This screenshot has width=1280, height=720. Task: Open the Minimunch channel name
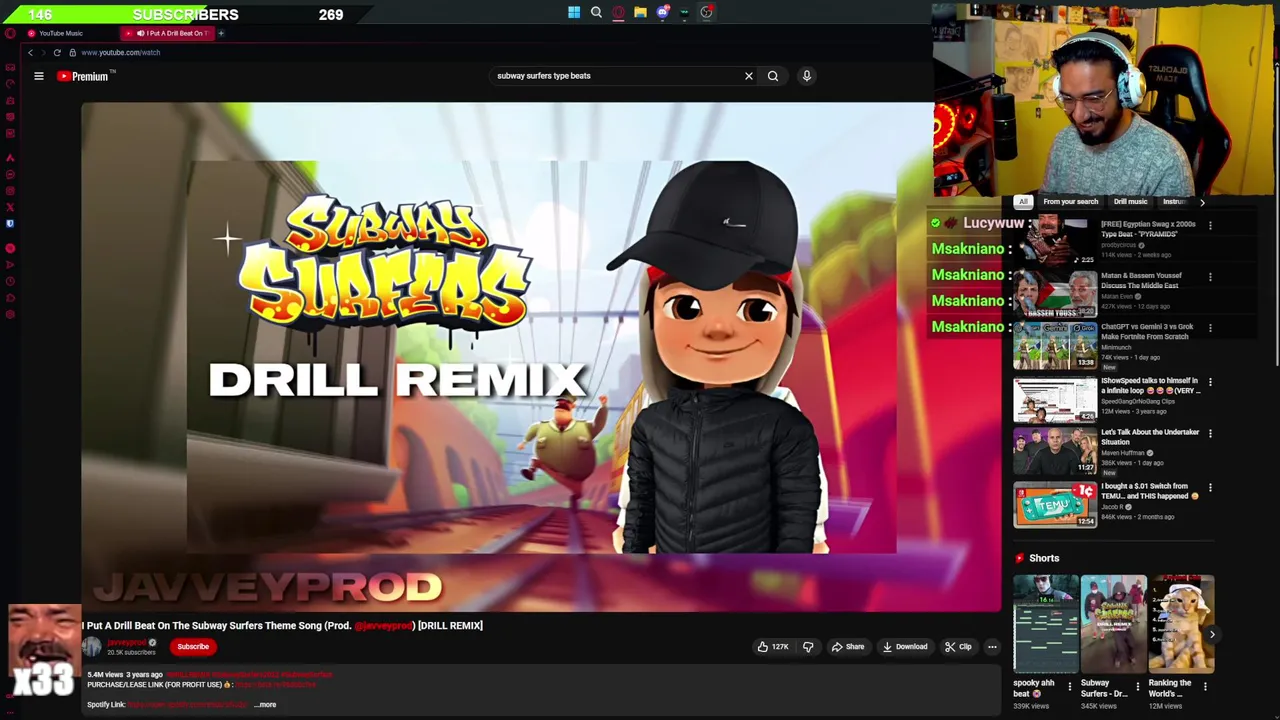click(x=1116, y=347)
